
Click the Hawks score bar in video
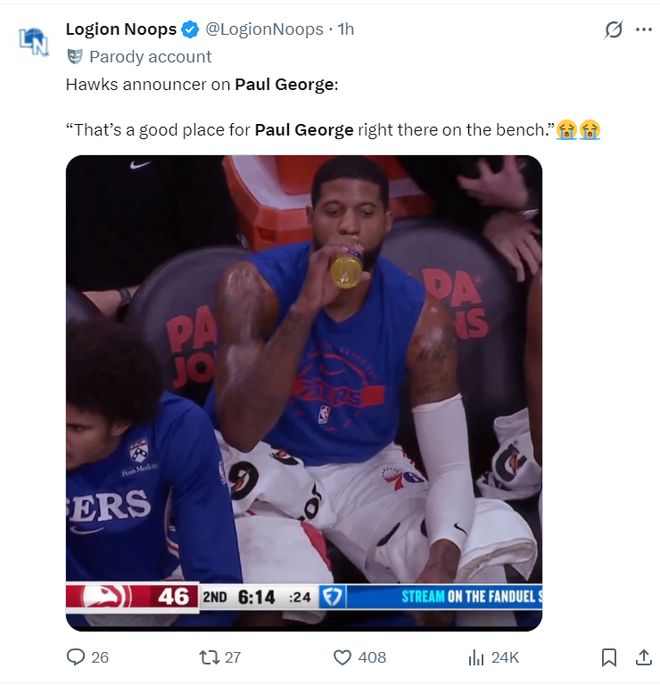coord(132,597)
